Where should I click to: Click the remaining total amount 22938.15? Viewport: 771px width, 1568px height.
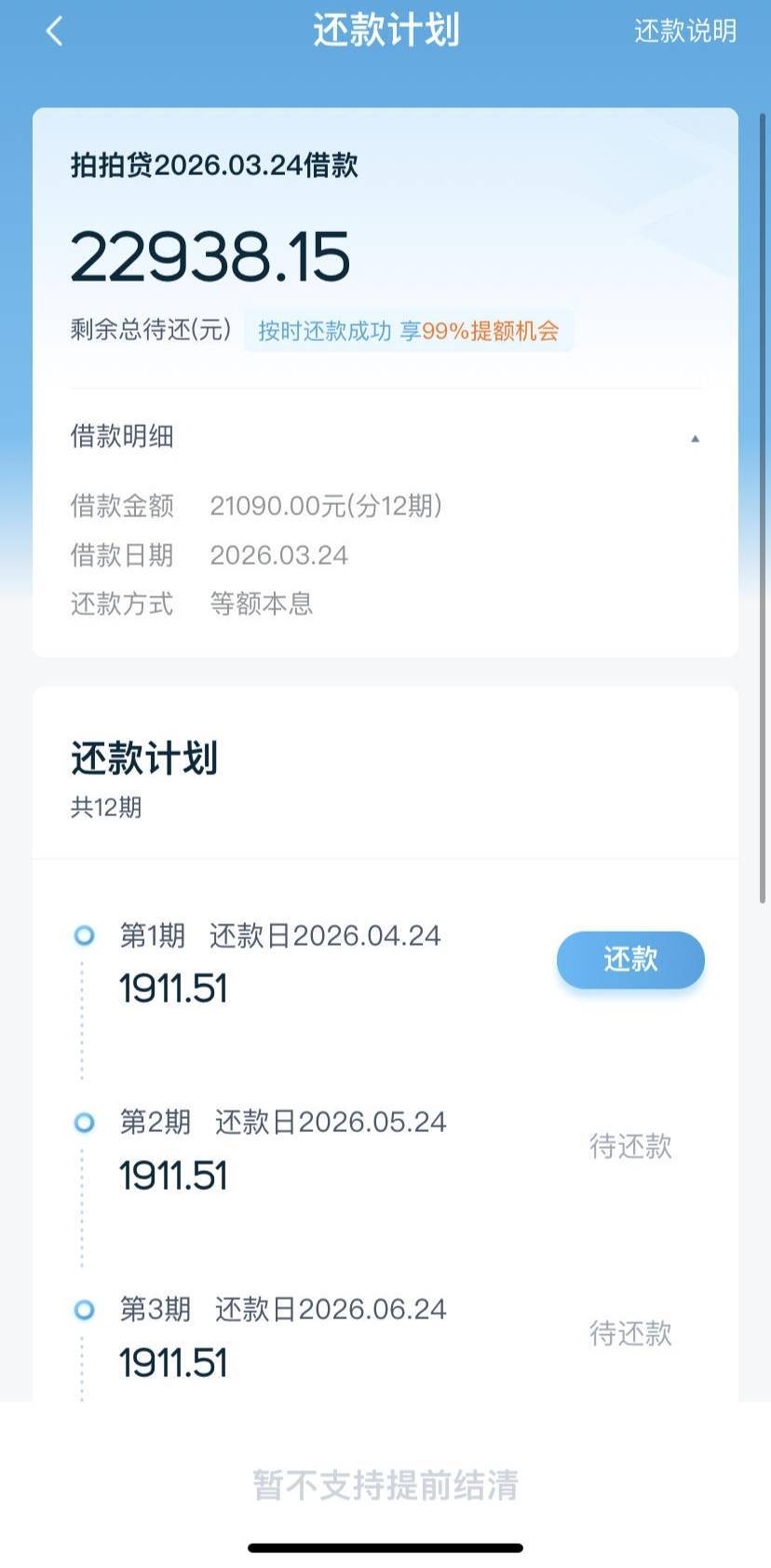210,257
